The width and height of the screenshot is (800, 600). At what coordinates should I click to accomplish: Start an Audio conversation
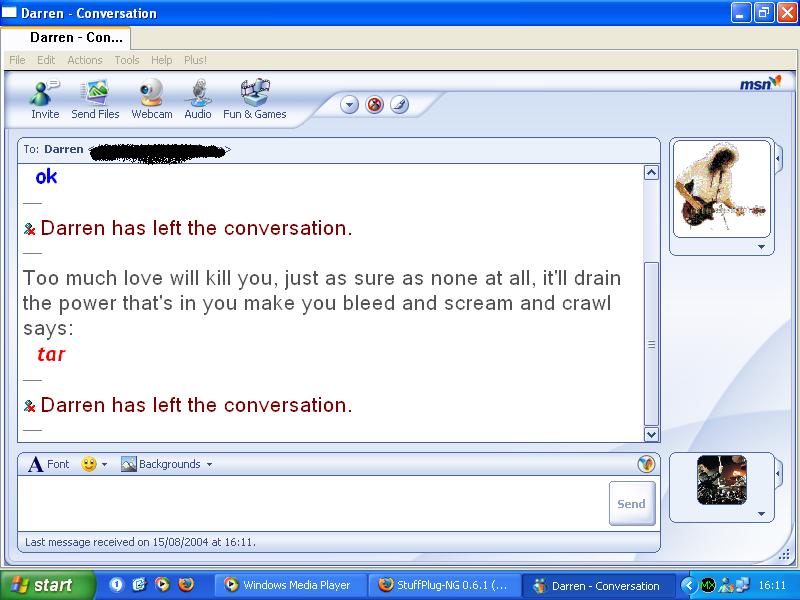pyautogui.click(x=198, y=99)
